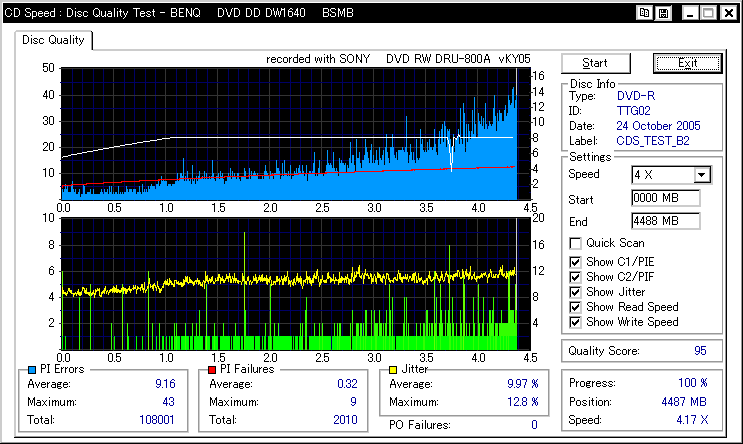This screenshot has width=743, height=444.
Task: Click the Start scan button
Action: click(596, 63)
